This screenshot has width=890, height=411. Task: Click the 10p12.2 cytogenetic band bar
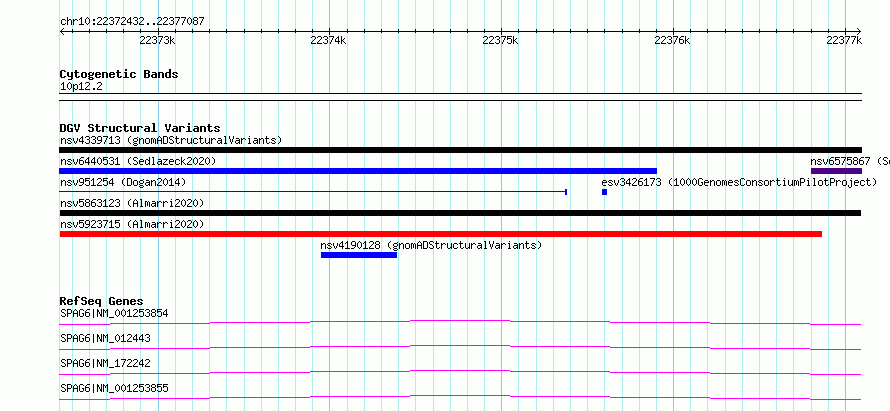tap(460, 97)
